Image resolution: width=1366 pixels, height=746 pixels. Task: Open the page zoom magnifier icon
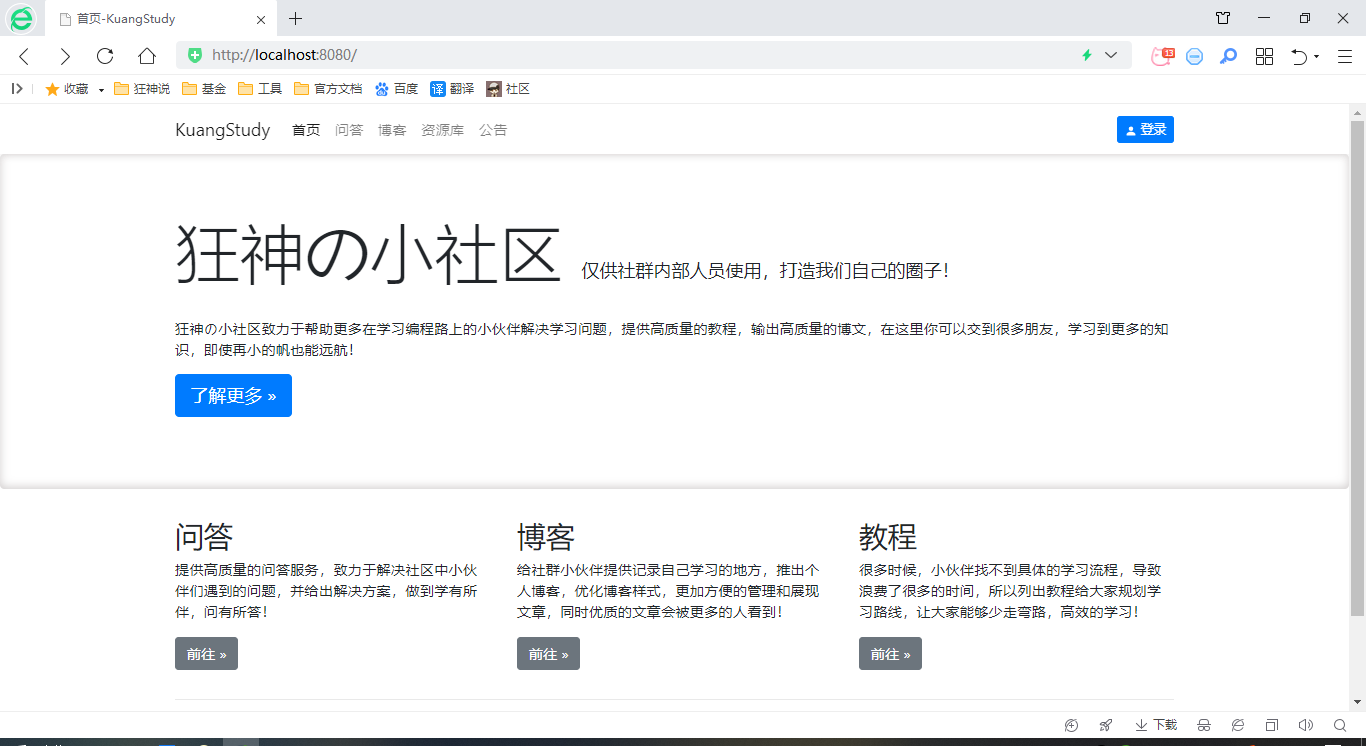(1340, 725)
